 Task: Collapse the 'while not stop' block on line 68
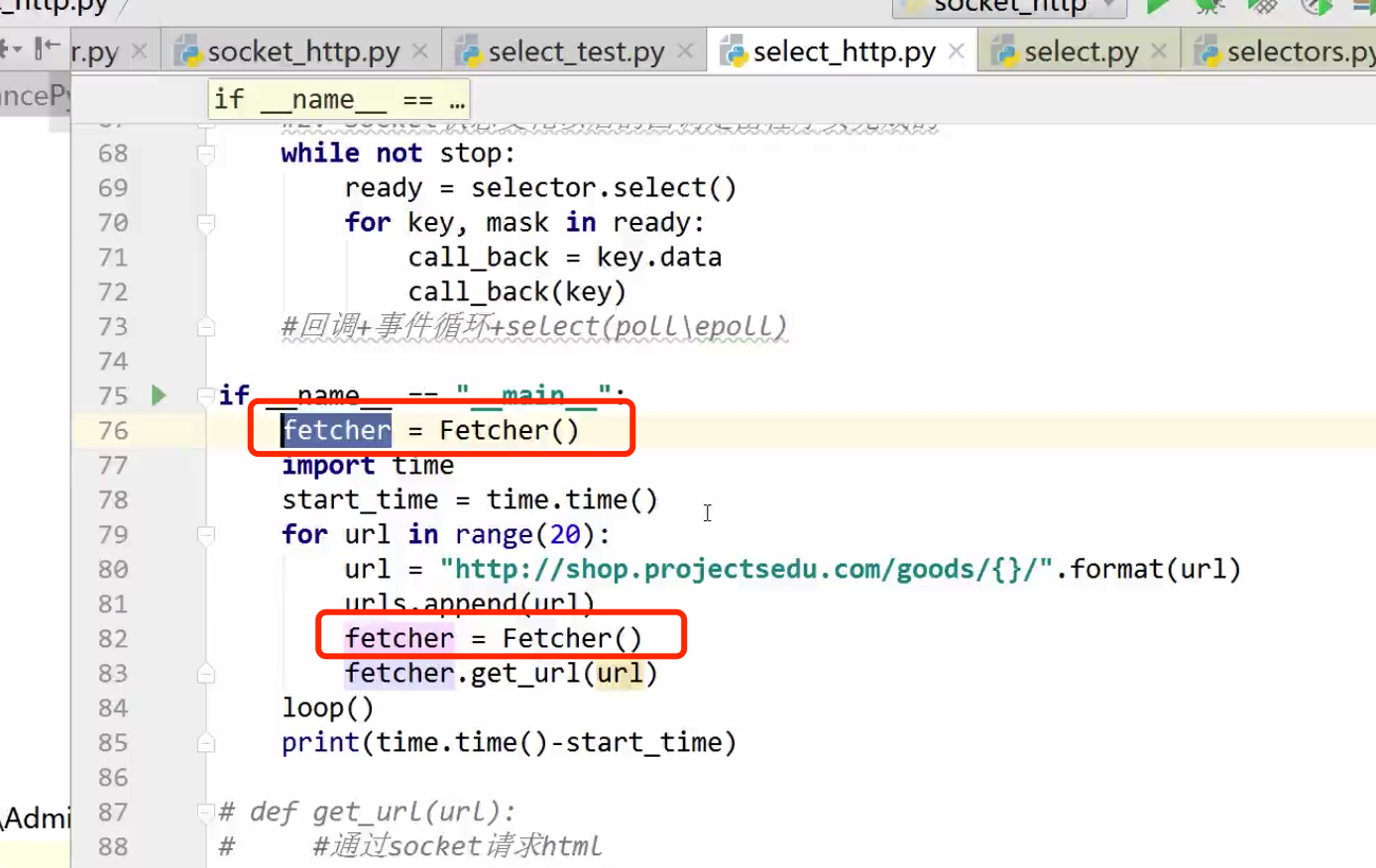206,154
